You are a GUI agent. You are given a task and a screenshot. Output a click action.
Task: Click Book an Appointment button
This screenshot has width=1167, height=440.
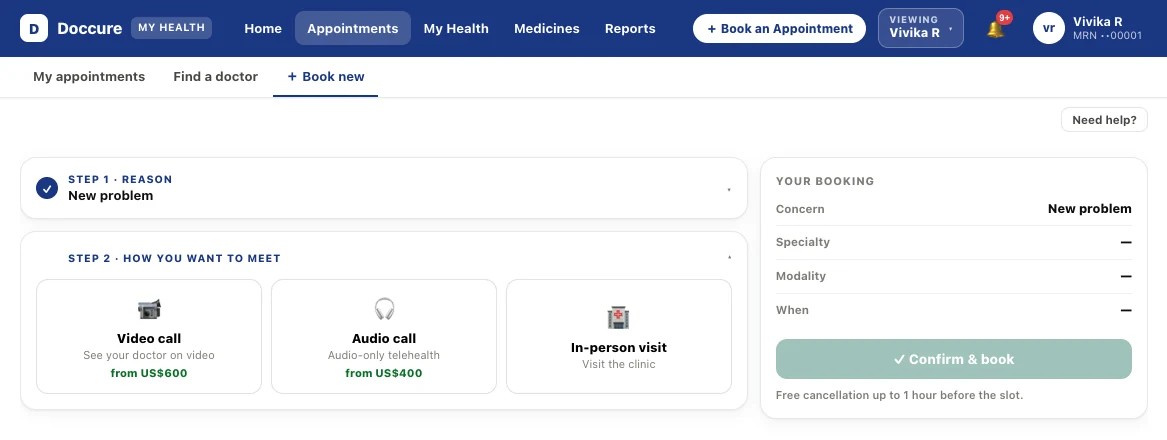click(x=779, y=28)
